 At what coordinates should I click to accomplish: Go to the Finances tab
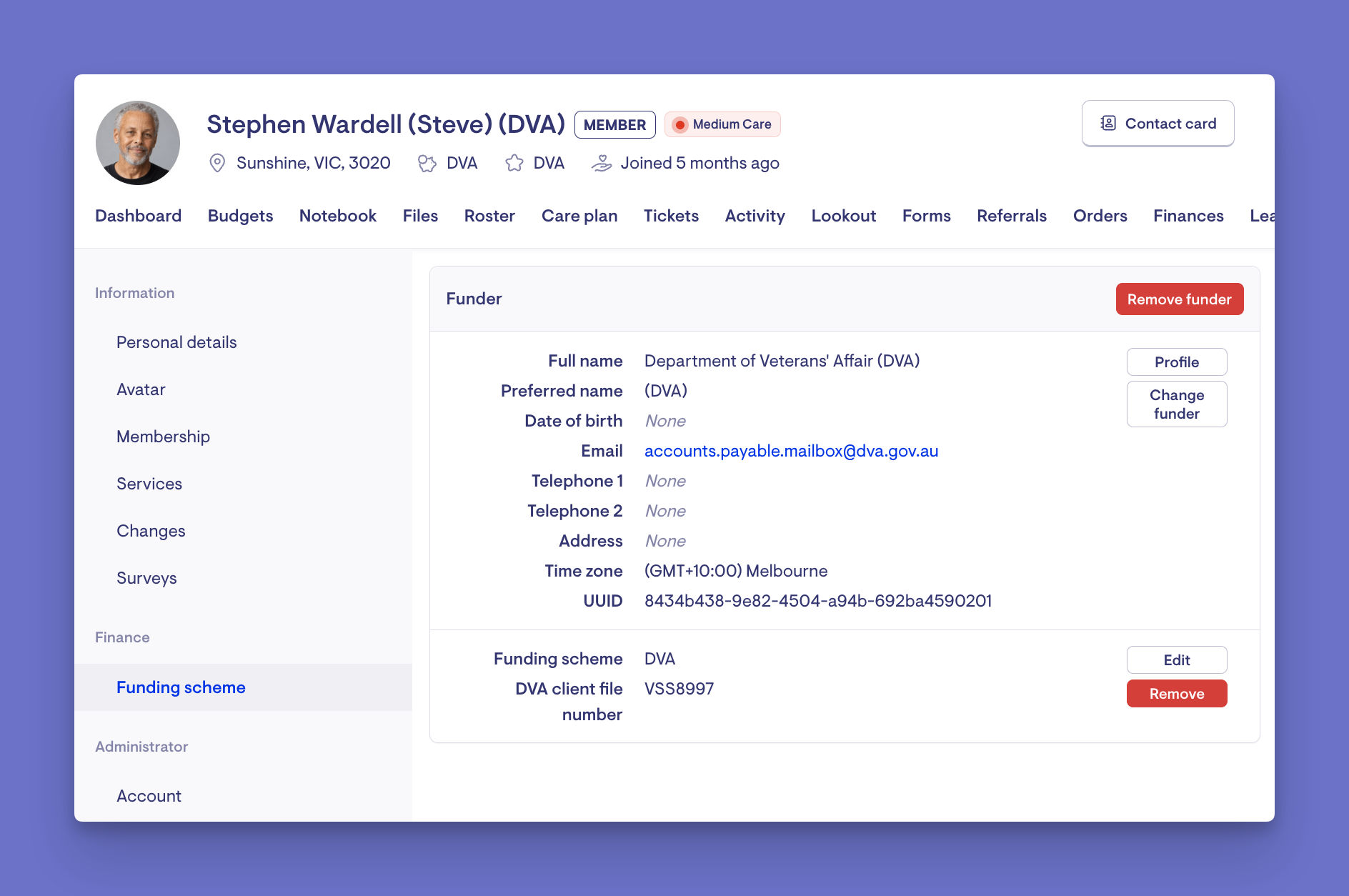(x=1188, y=216)
